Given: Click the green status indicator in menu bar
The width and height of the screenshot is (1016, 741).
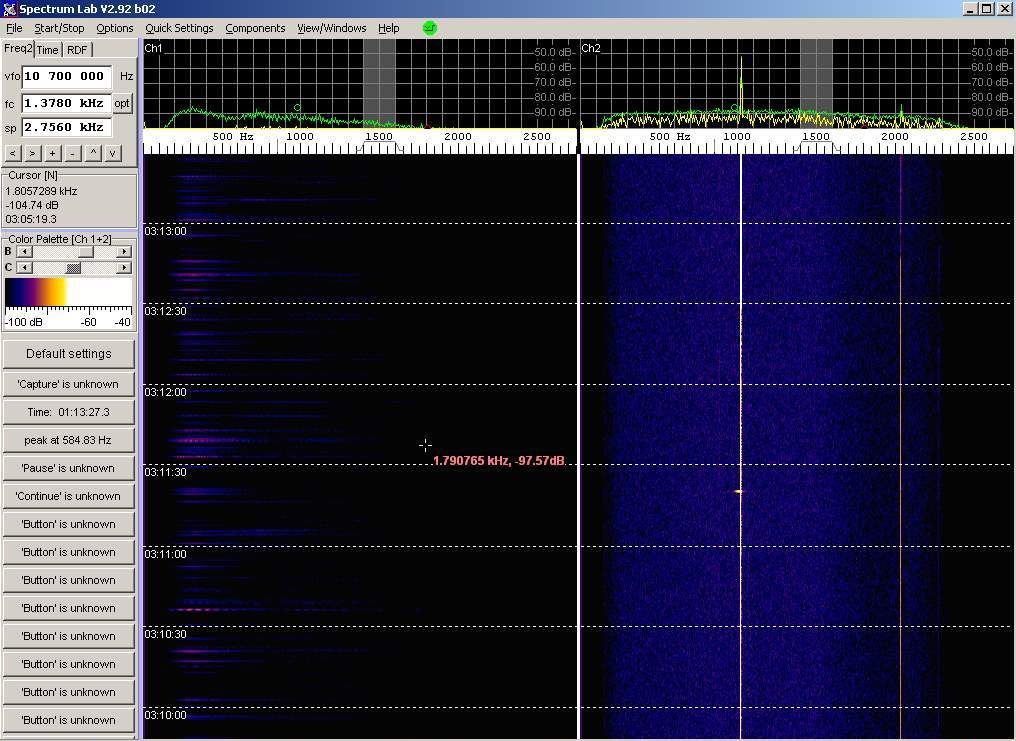Looking at the screenshot, I should coord(430,28).
